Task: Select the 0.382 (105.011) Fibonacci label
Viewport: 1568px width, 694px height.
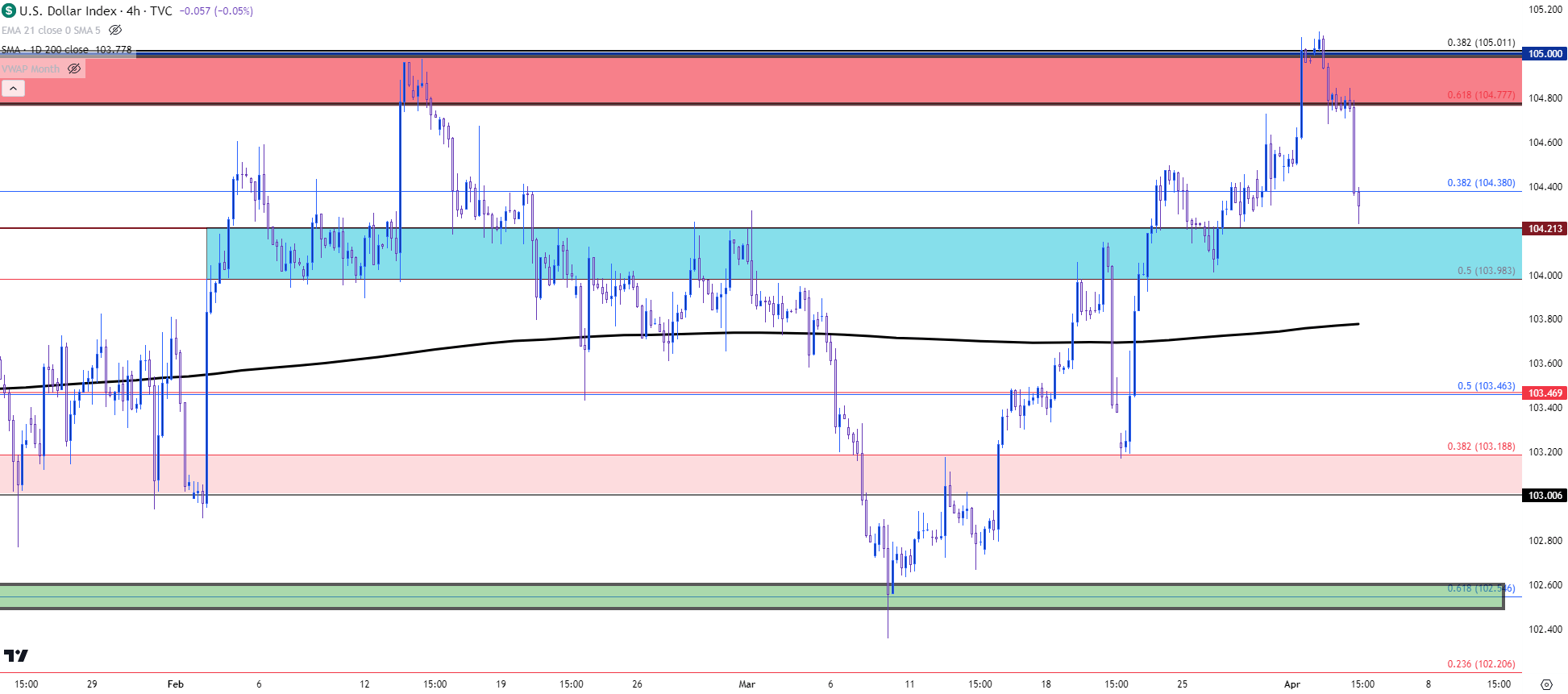Action: (x=1481, y=42)
